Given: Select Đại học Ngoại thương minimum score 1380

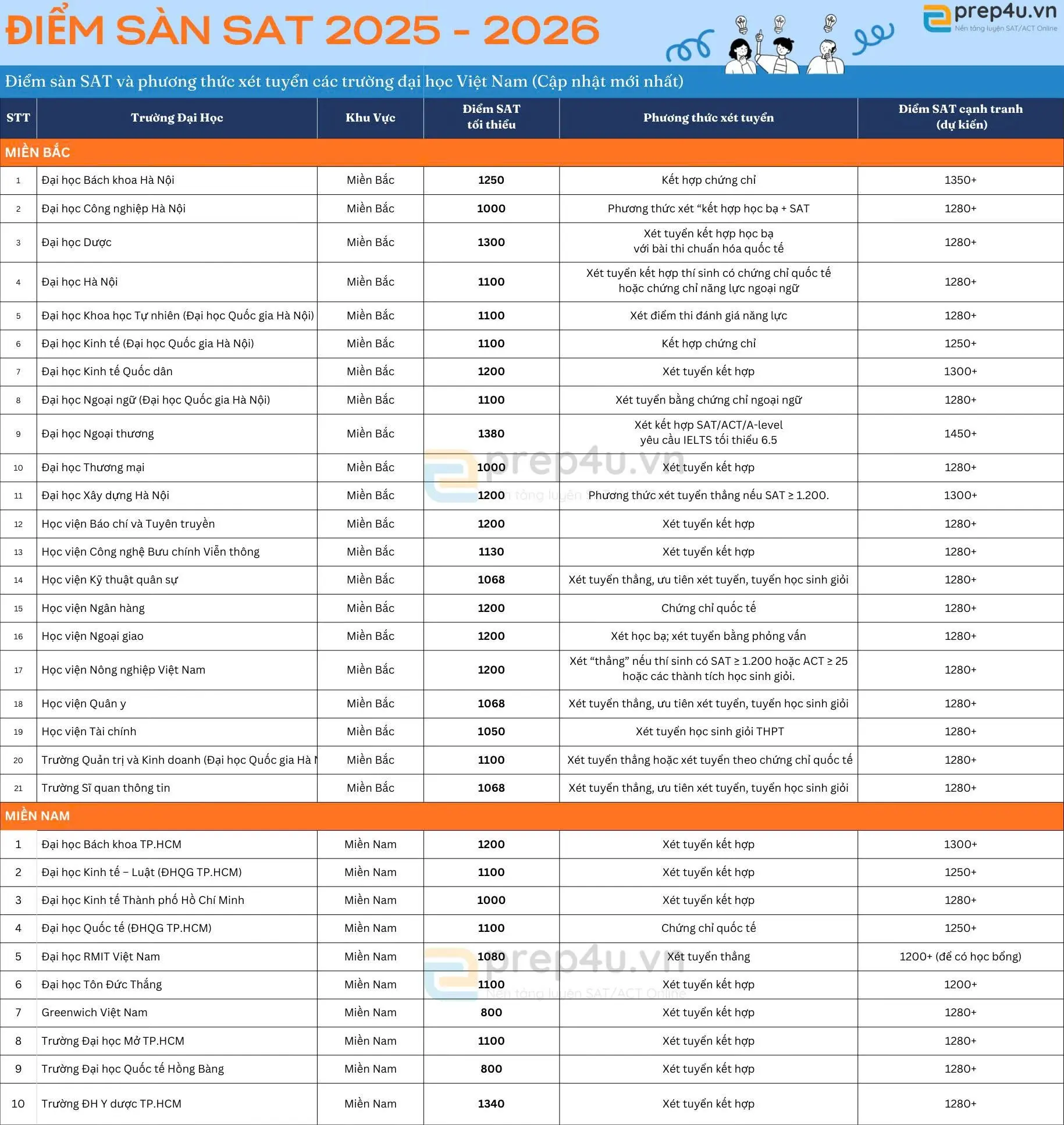Looking at the screenshot, I should coord(491,433).
